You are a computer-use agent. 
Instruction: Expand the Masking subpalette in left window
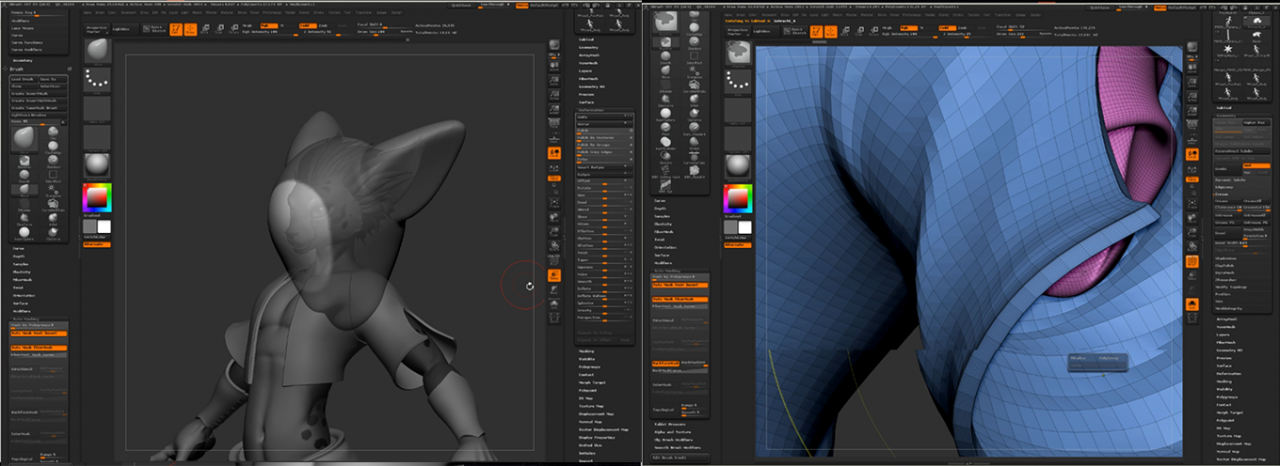pyautogui.click(x=587, y=351)
